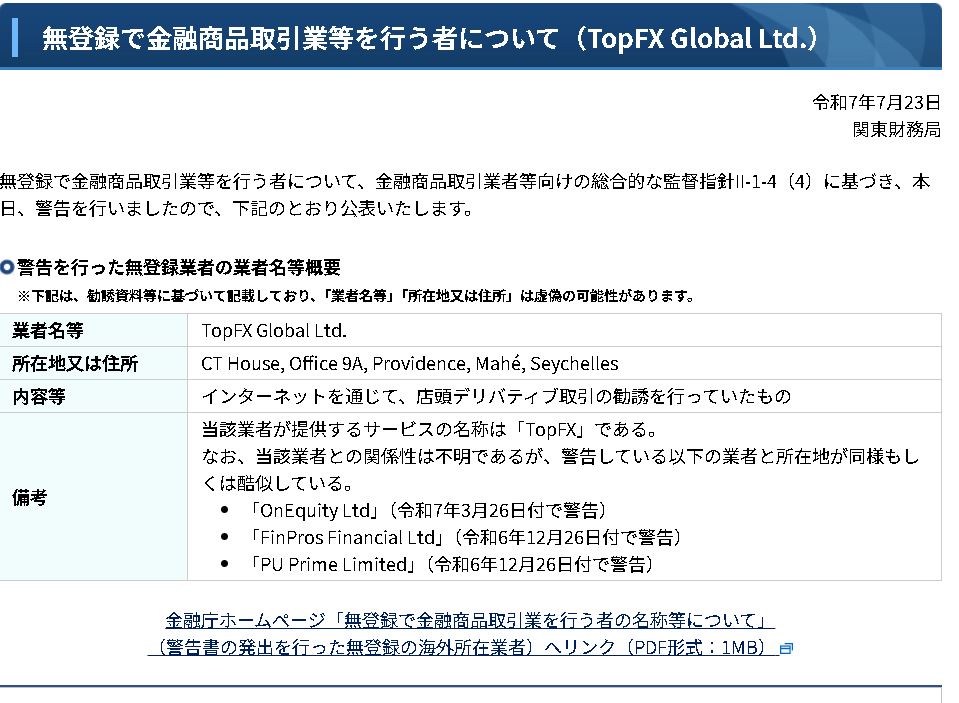This screenshot has height=703, width=959.
Task: Click the intro paragraph starting 無登録で金融商品取引業等を行う者について、
Action: [465, 195]
